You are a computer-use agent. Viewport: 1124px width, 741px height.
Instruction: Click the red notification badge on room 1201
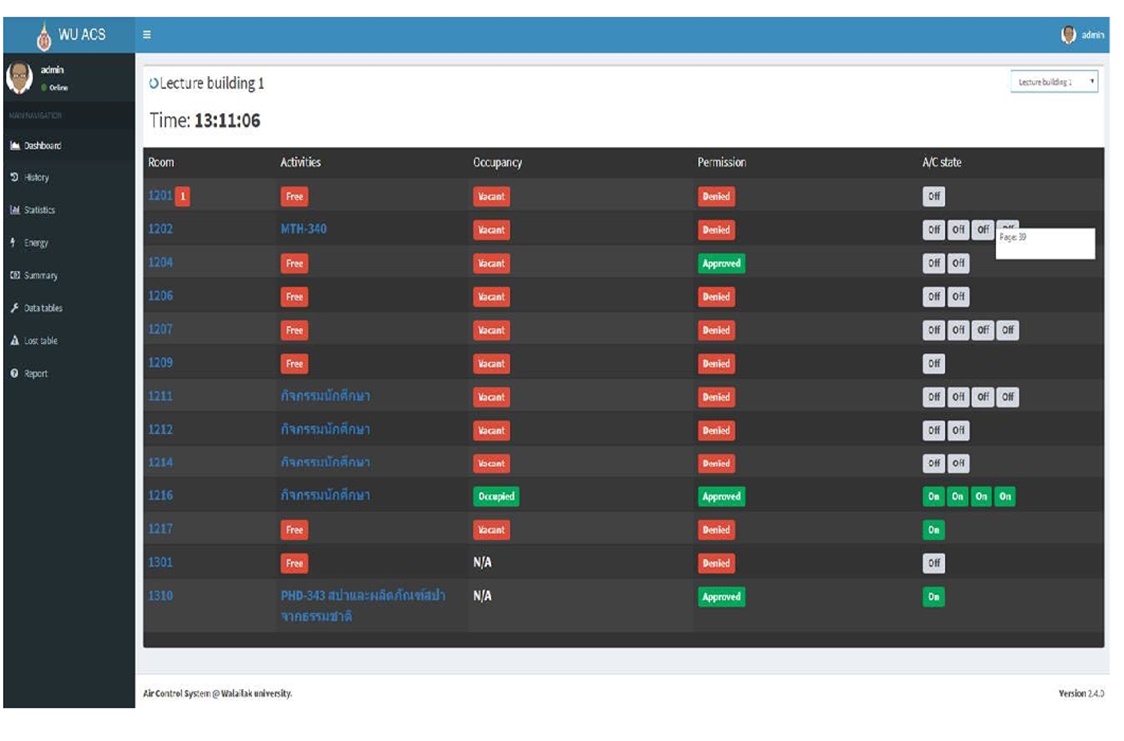[x=183, y=196]
